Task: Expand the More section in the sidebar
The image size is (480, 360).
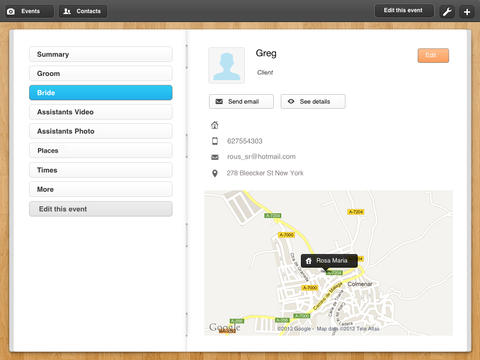Action: click(x=101, y=189)
